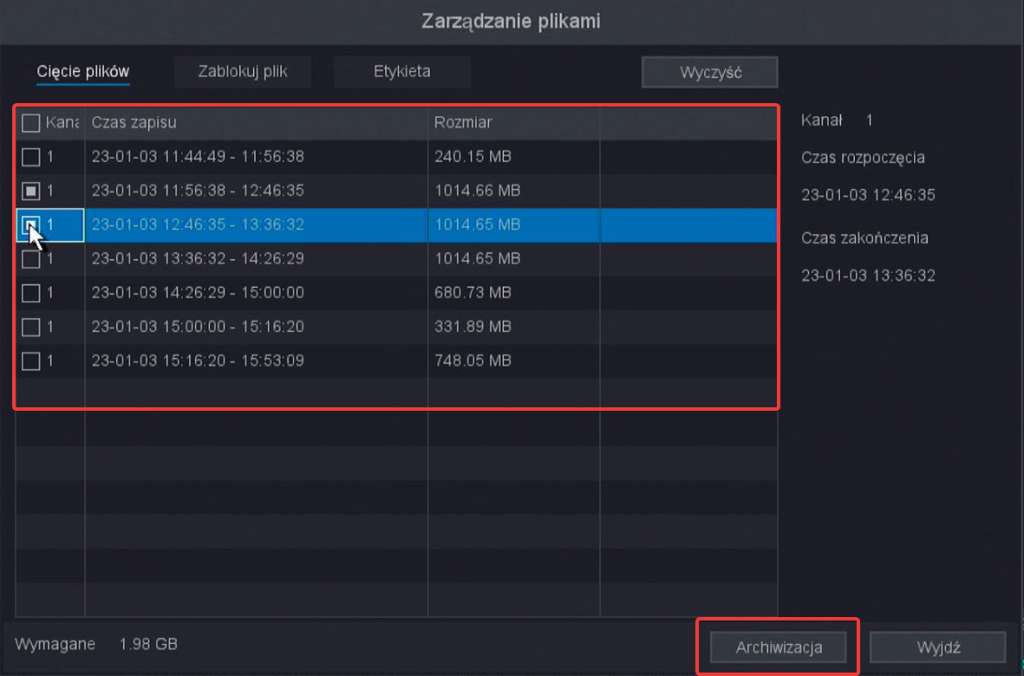Toggle the select-all checkbox in the header

click(x=29, y=122)
